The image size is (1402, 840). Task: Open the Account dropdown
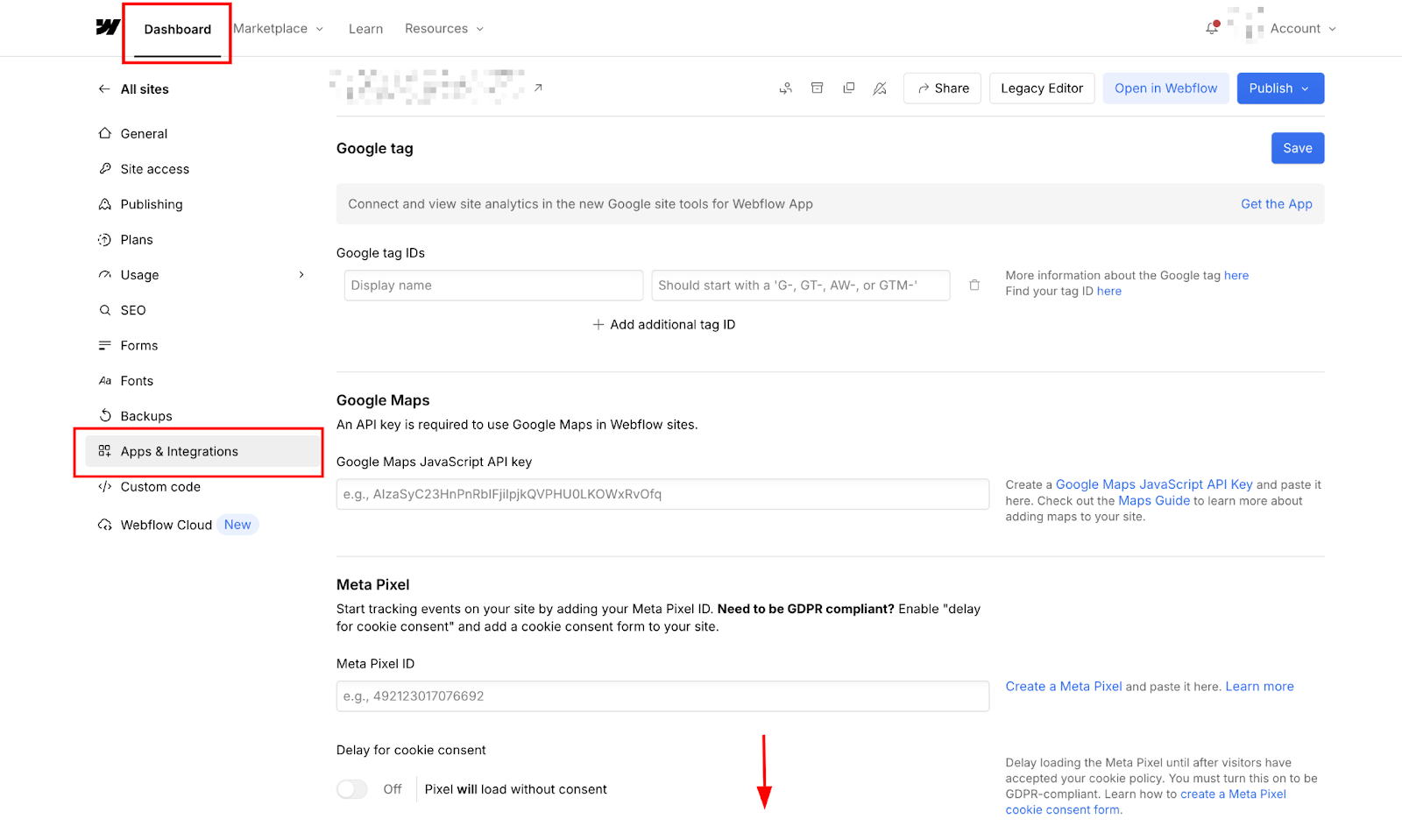(1303, 28)
